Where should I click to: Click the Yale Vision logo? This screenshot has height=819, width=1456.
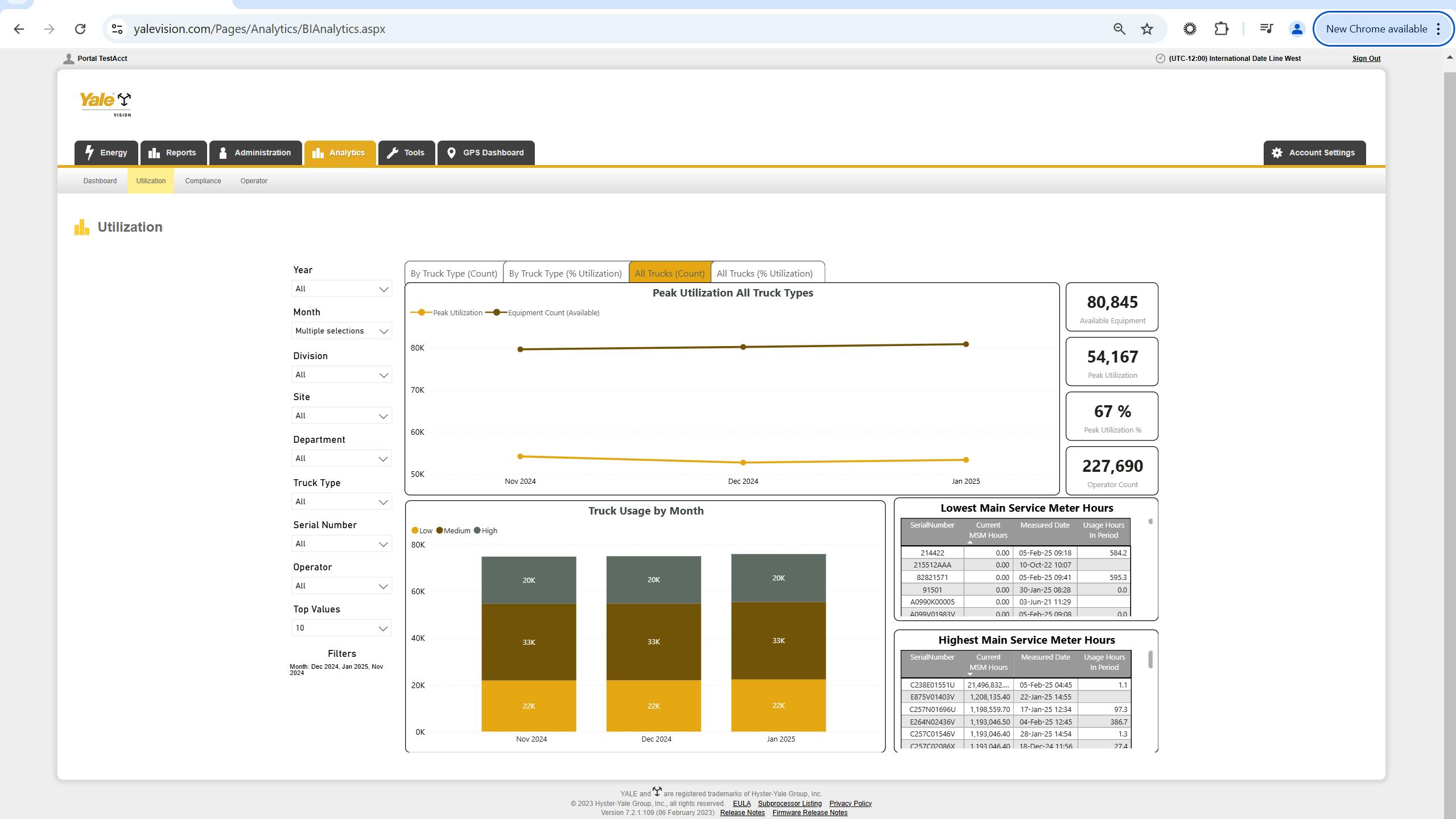click(x=106, y=104)
